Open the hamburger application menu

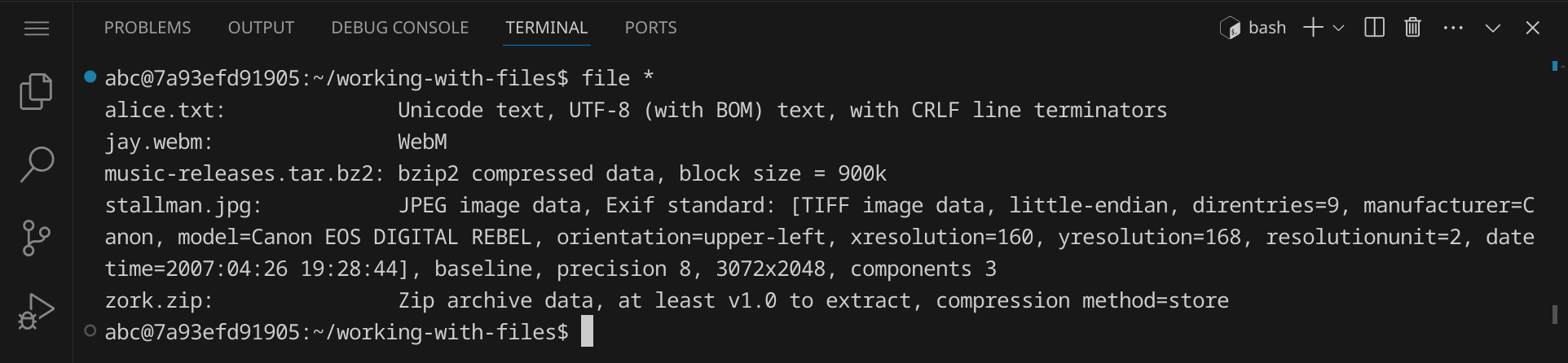point(37,28)
